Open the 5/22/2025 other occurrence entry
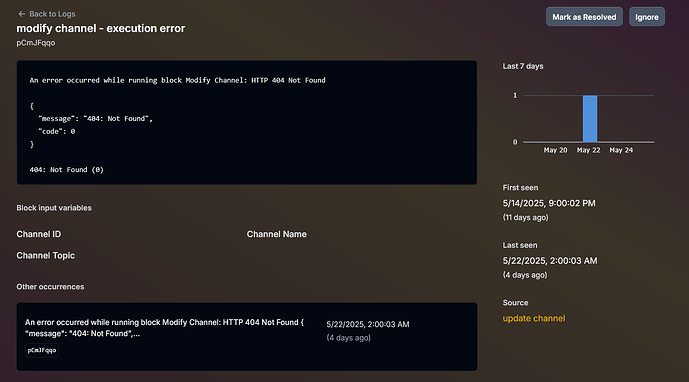 coord(247,337)
